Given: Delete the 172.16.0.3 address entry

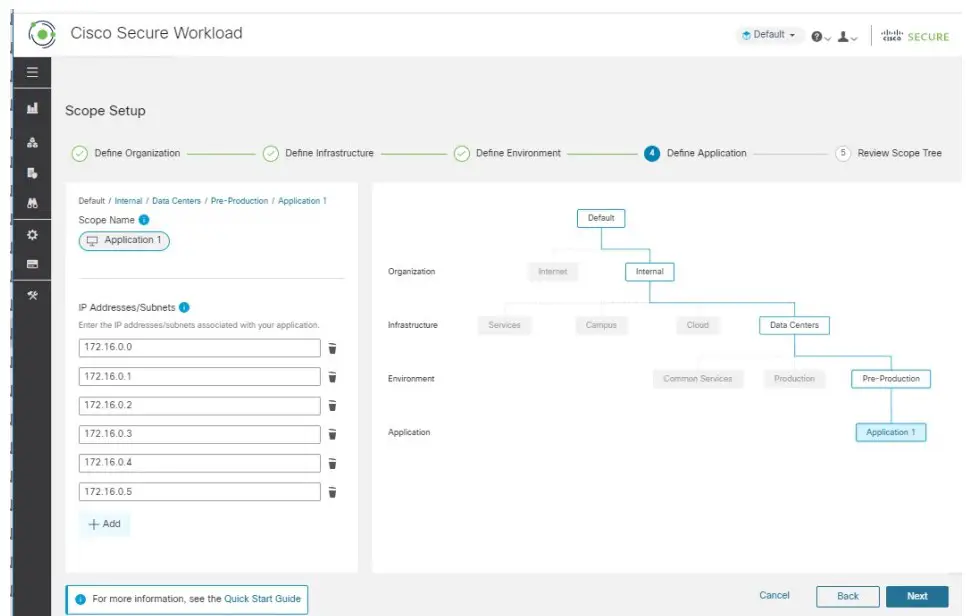Looking at the screenshot, I should [332, 434].
